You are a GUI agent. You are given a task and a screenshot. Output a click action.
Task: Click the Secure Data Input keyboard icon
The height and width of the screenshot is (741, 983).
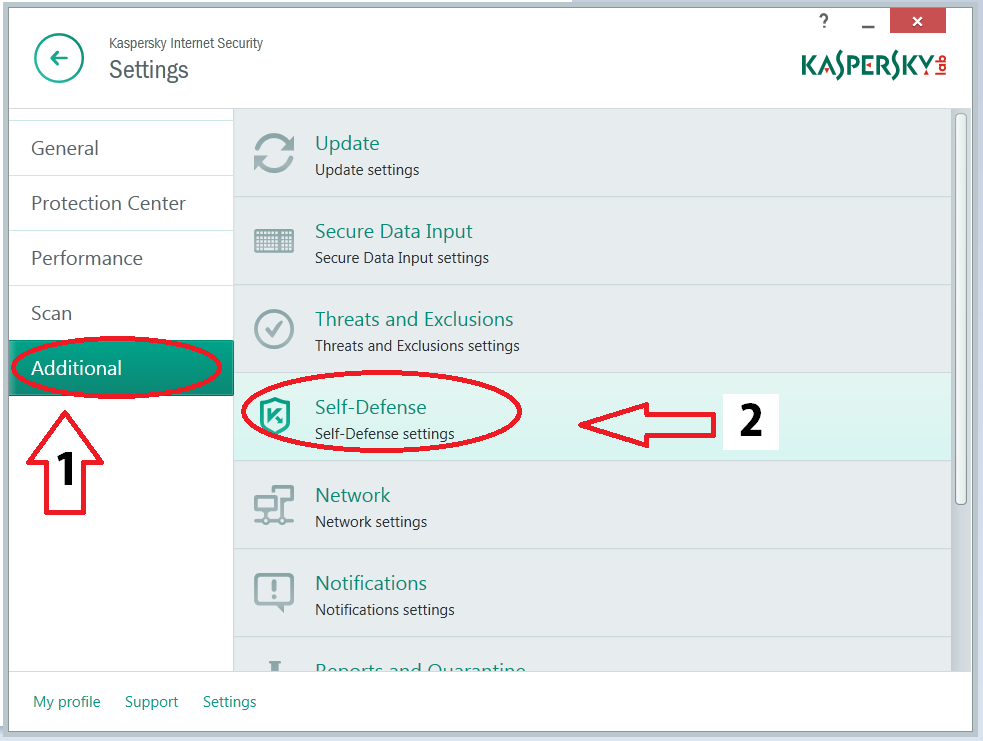(274, 241)
